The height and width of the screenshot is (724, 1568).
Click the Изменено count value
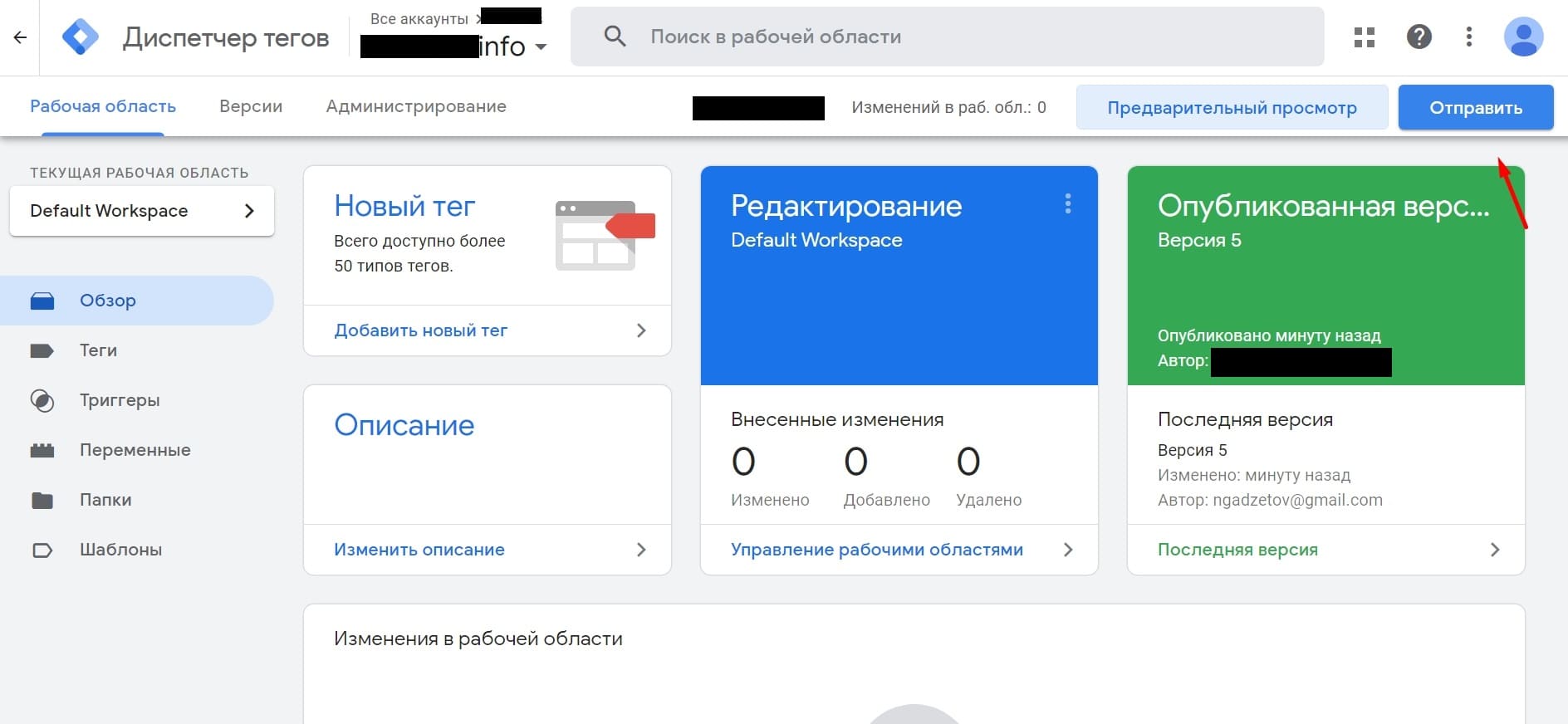point(743,462)
